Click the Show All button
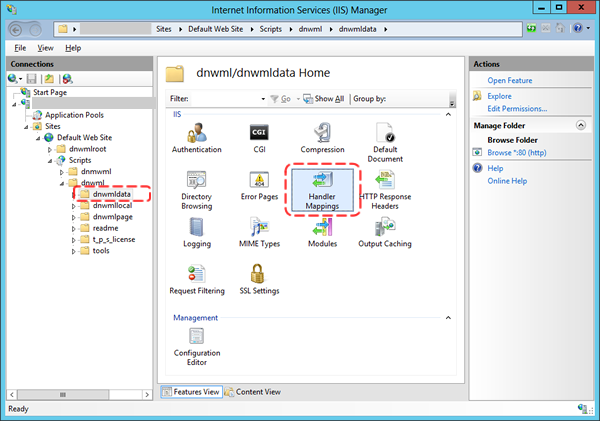The width and height of the screenshot is (600, 421). pos(324,99)
